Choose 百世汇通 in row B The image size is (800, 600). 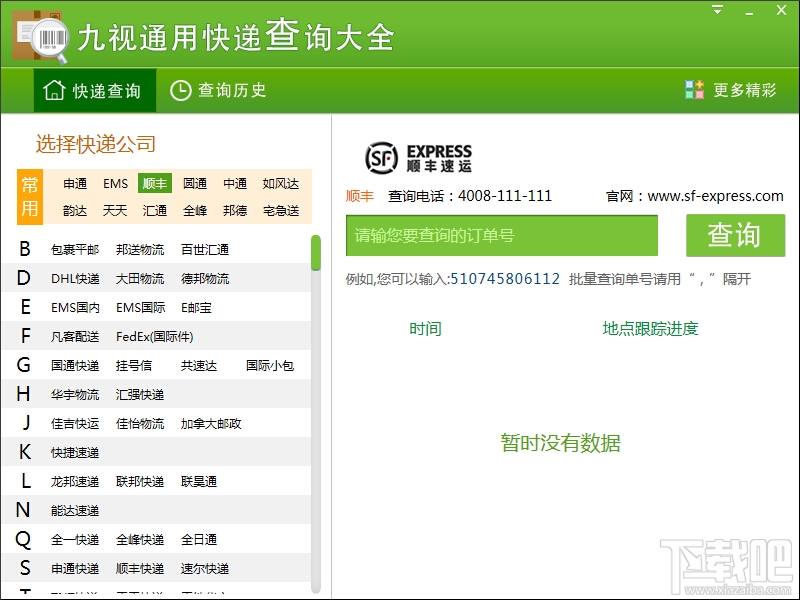tap(205, 249)
